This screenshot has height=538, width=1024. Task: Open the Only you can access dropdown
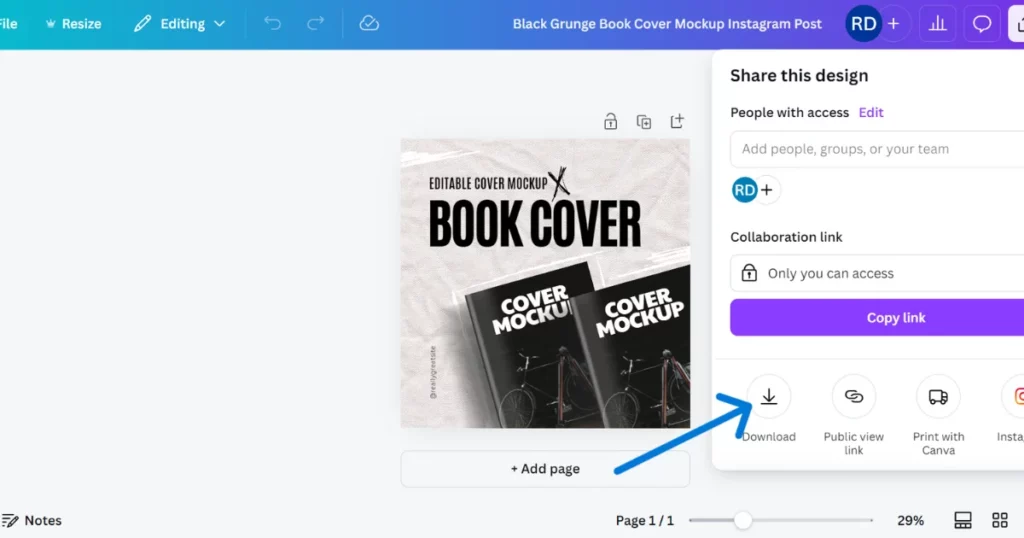(877, 273)
